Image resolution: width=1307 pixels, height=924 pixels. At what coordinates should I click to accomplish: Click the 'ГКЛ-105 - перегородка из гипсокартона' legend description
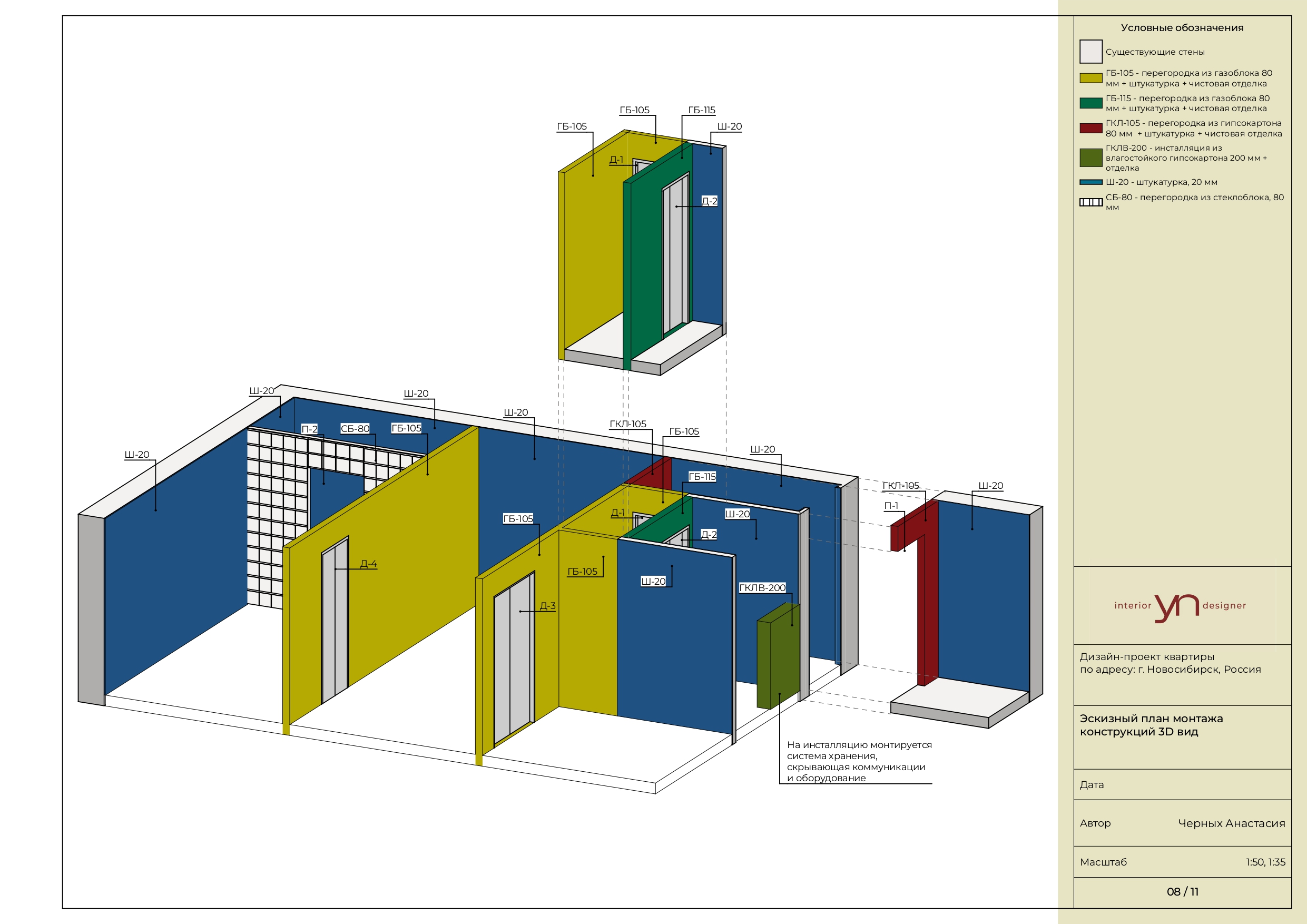[x=1194, y=128]
